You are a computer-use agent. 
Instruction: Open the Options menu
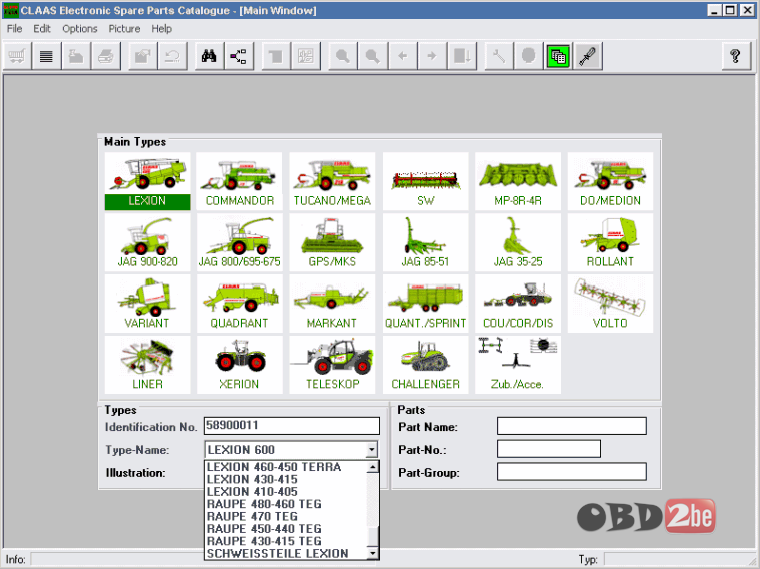79,29
